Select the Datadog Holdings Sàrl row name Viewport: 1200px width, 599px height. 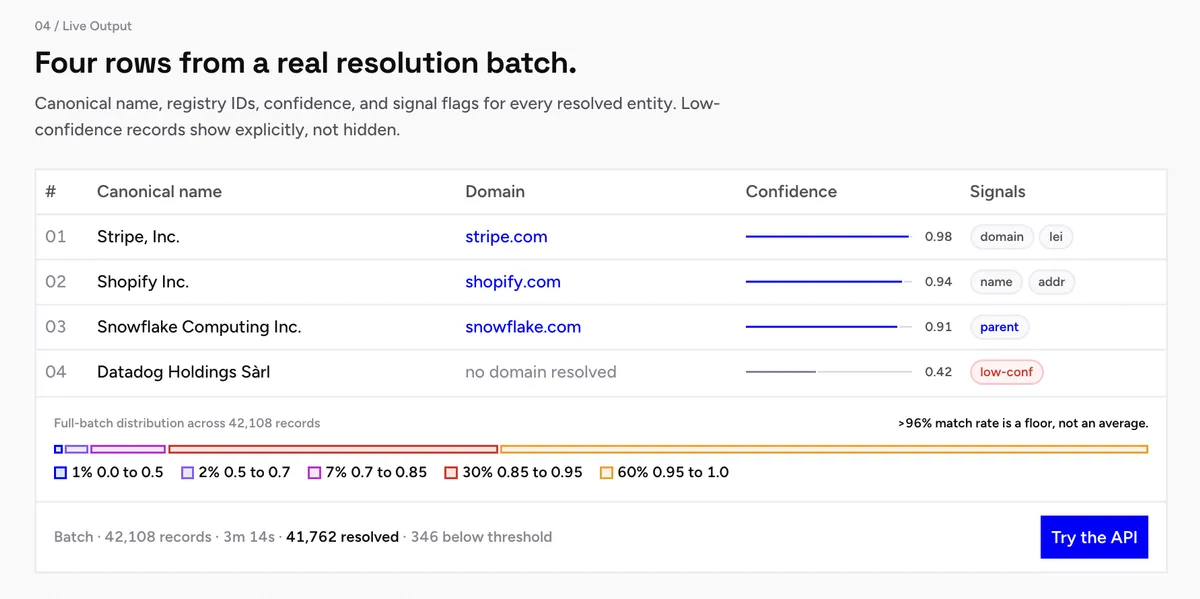pos(184,372)
